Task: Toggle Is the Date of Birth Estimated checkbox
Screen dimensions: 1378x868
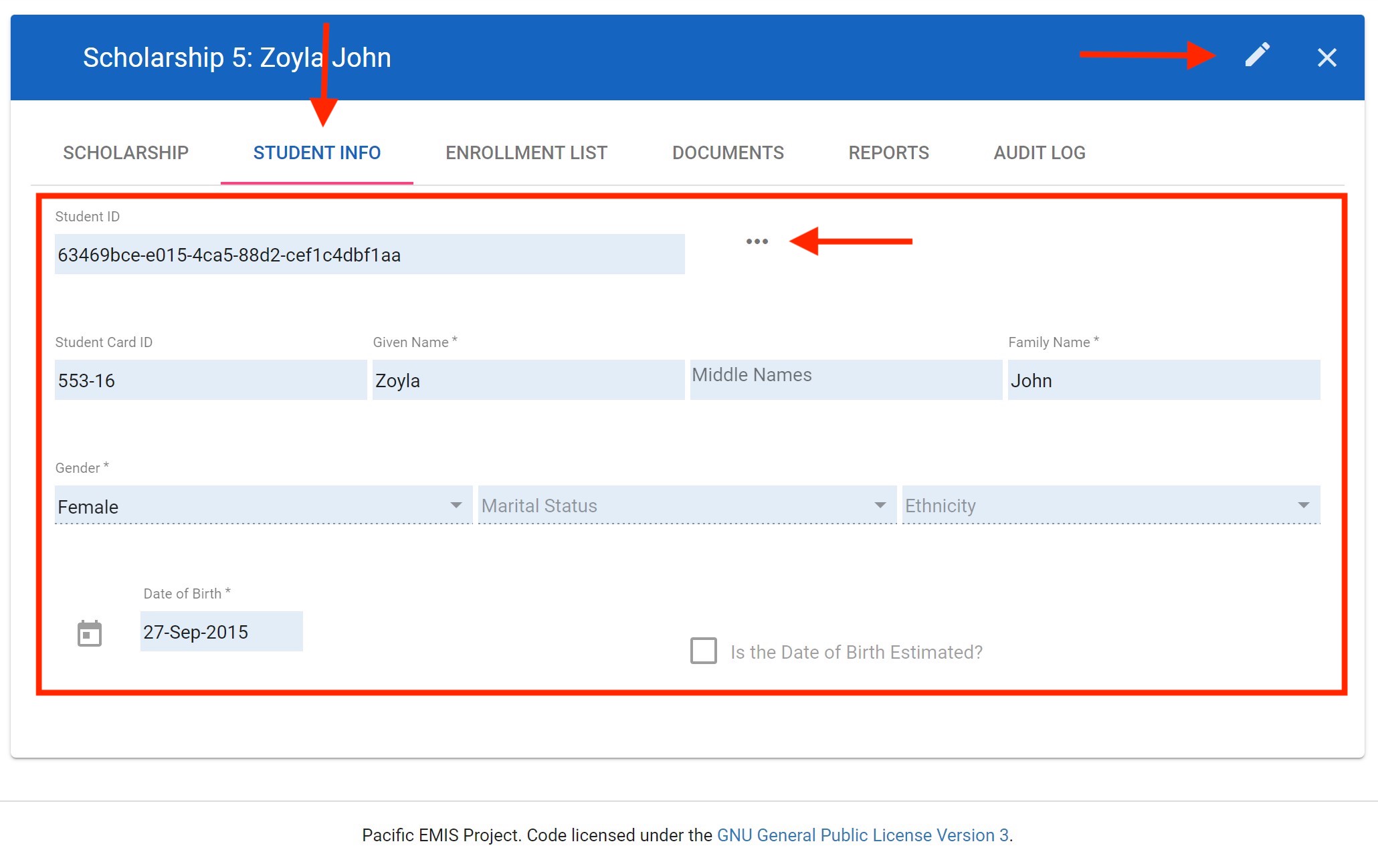Action: click(704, 651)
